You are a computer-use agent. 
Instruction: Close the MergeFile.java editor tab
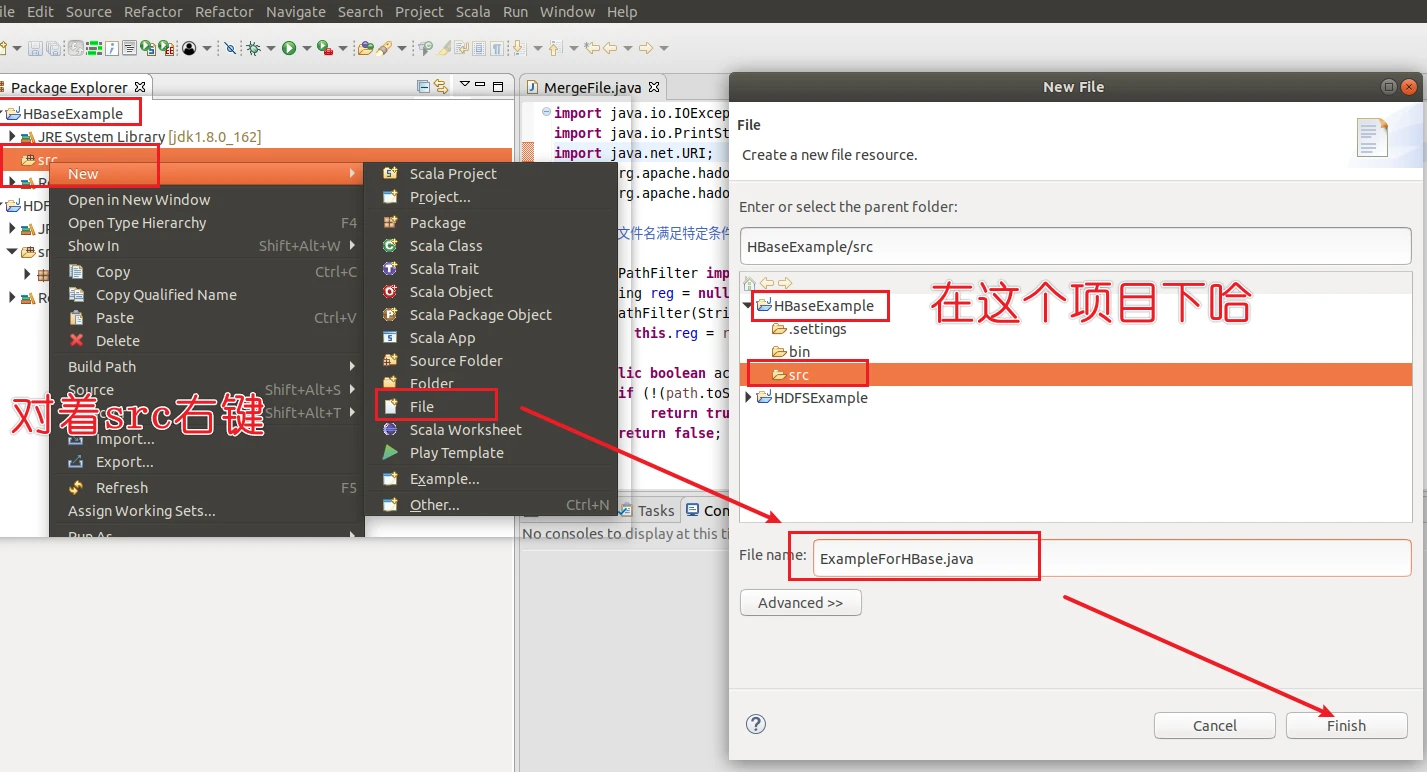point(654,88)
